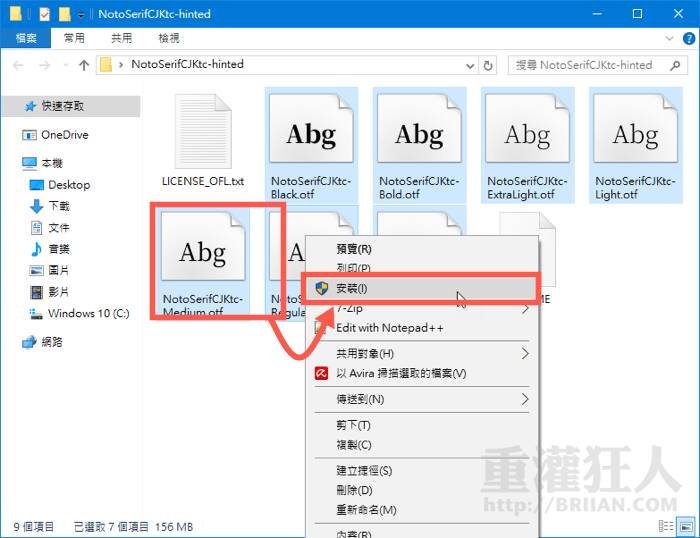Choose 安裝(I) in context menu
Screen dimensions: 700x538
422,288
